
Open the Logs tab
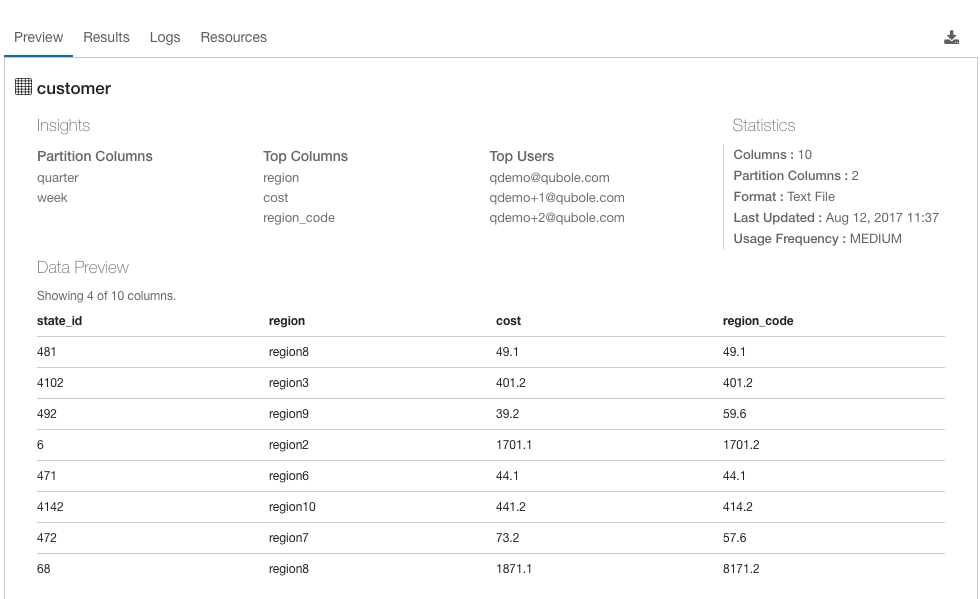coord(165,38)
